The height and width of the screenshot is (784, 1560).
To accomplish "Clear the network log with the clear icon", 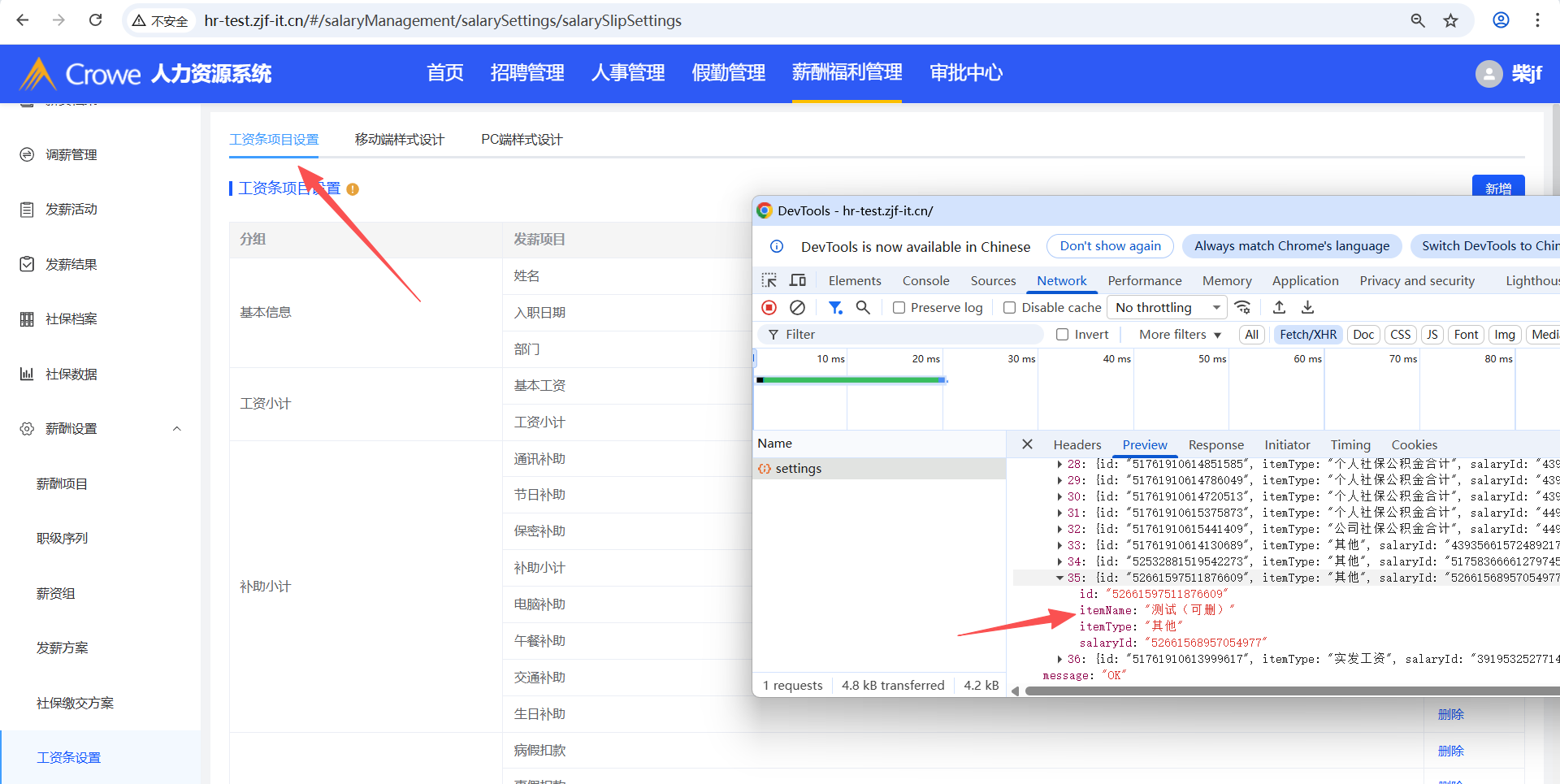I will tap(797, 307).
